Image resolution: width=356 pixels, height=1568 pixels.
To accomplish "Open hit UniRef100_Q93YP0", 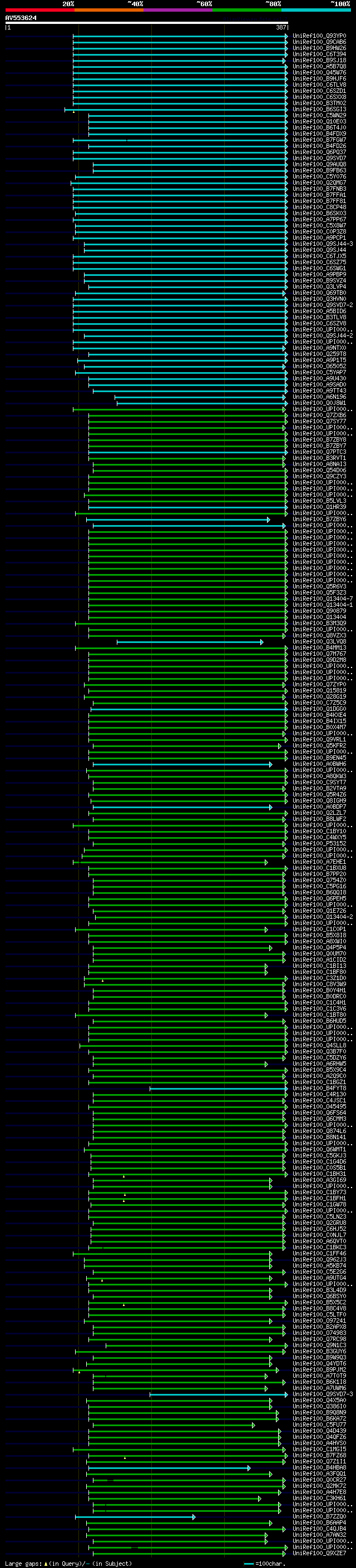I will point(319,36).
